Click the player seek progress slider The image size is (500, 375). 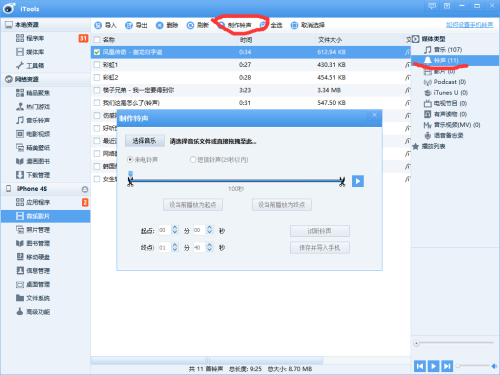(x=454, y=343)
